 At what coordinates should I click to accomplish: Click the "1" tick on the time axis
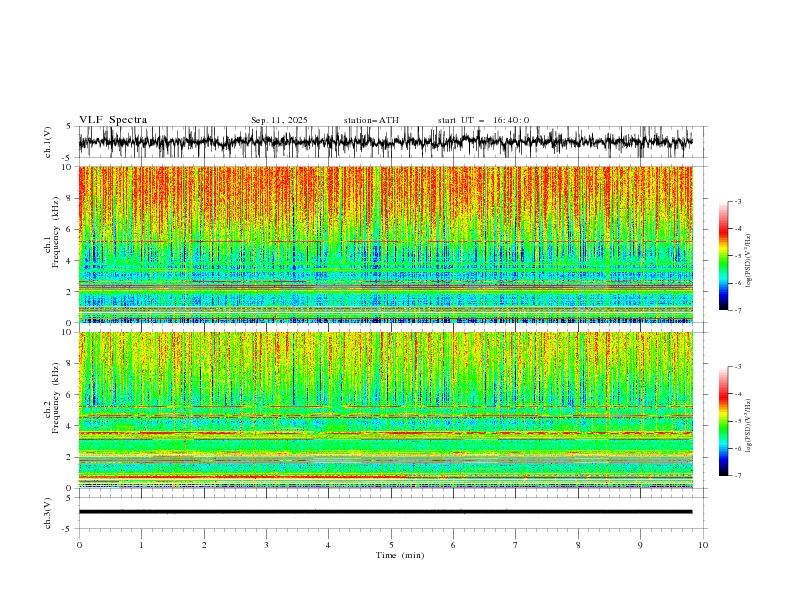[x=141, y=545]
